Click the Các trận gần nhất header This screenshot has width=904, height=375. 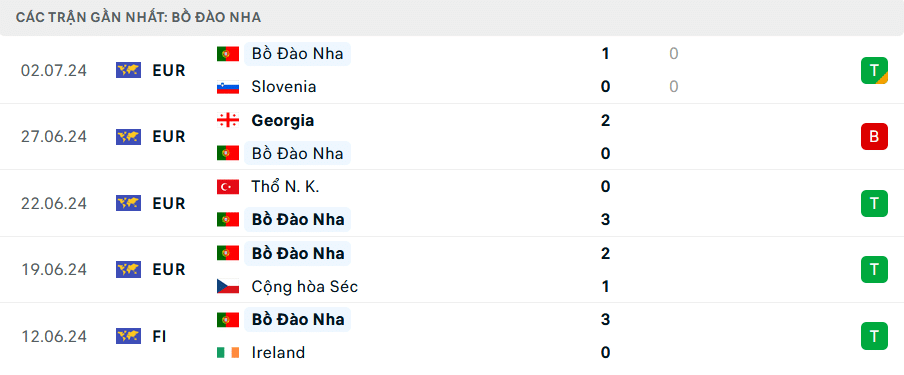tap(138, 17)
